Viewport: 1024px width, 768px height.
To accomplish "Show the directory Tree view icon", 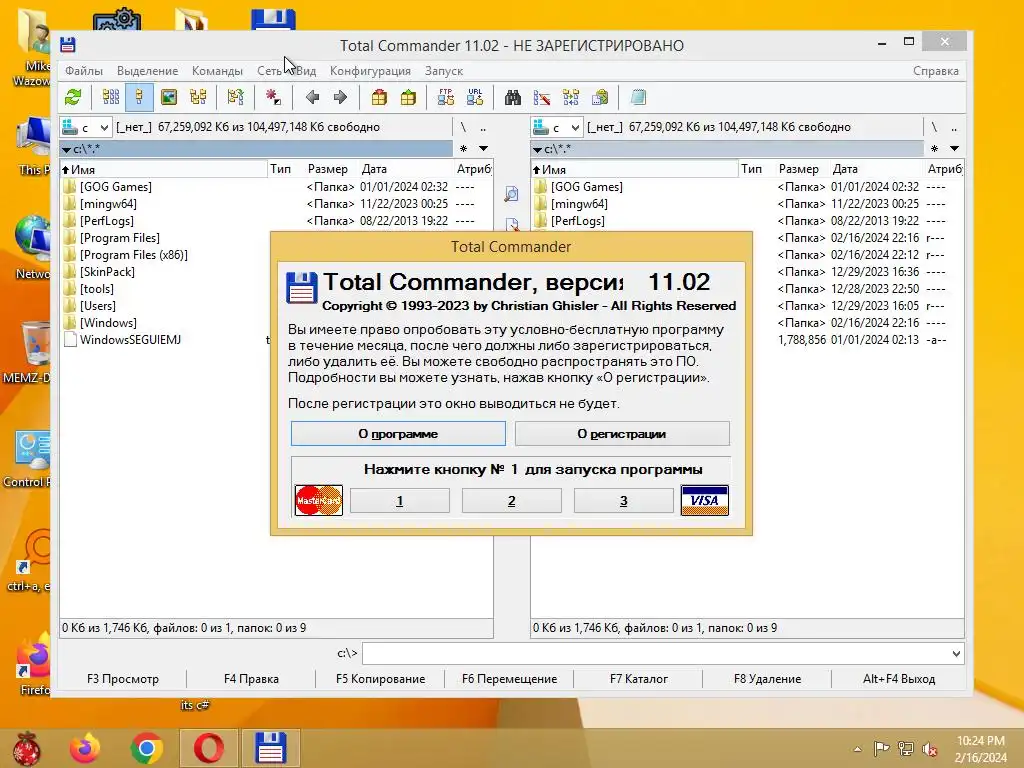I will coord(198,98).
